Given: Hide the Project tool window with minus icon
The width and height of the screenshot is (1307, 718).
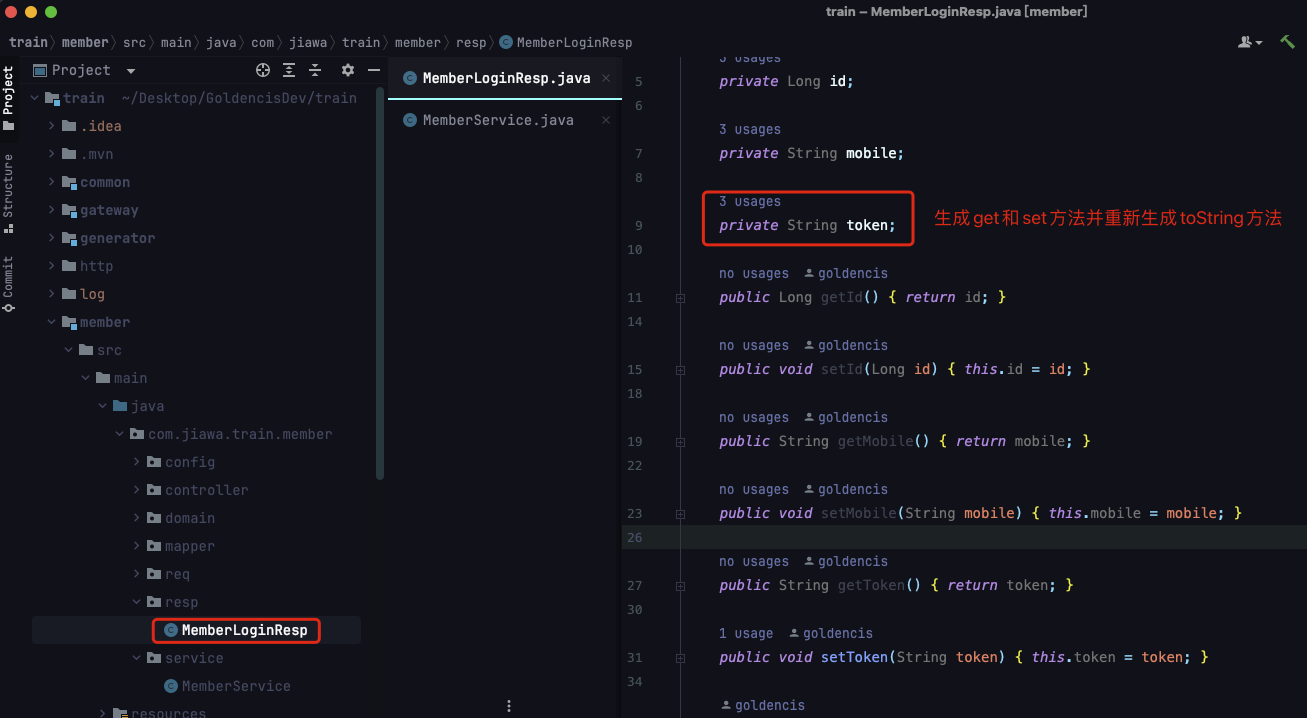Looking at the screenshot, I should pos(374,70).
